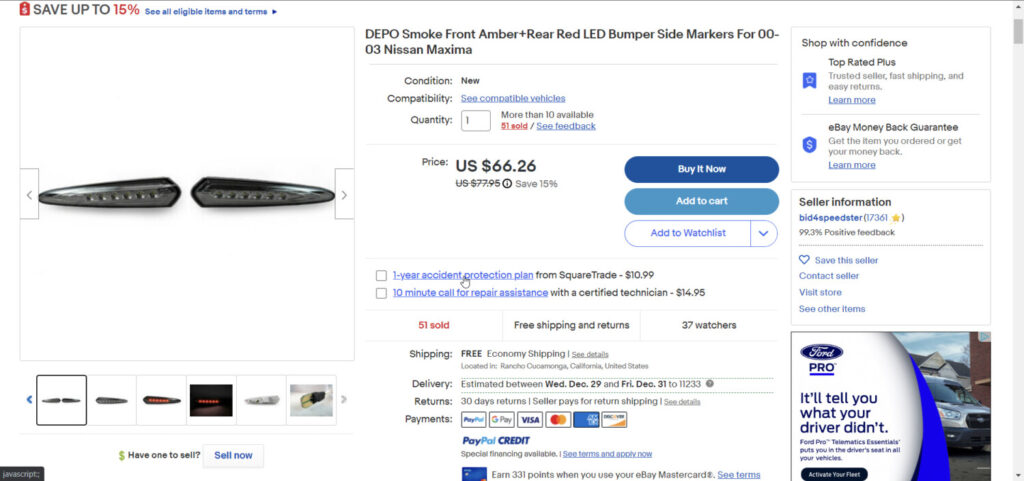Expand the Add to Watchlist dropdown arrow
1024x481 pixels.
[x=763, y=233]
